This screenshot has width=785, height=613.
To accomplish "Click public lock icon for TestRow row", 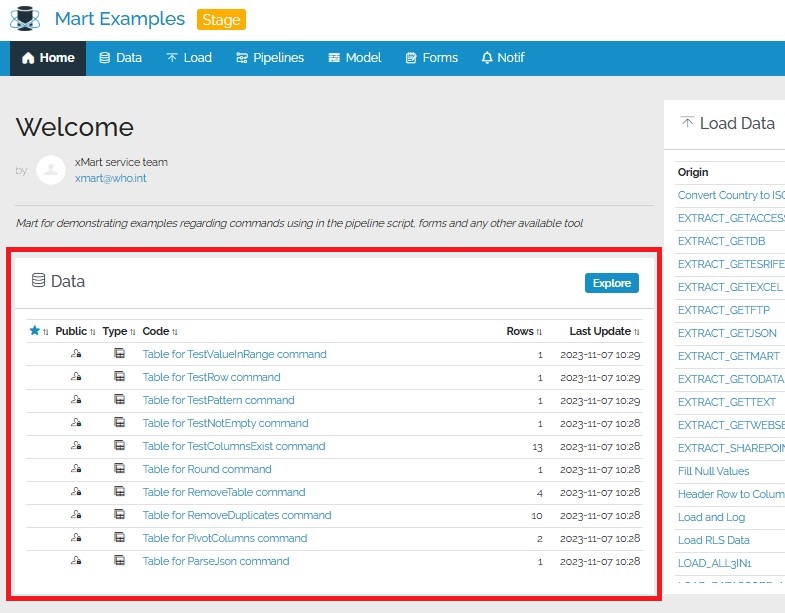I will [x=76, y=377].
